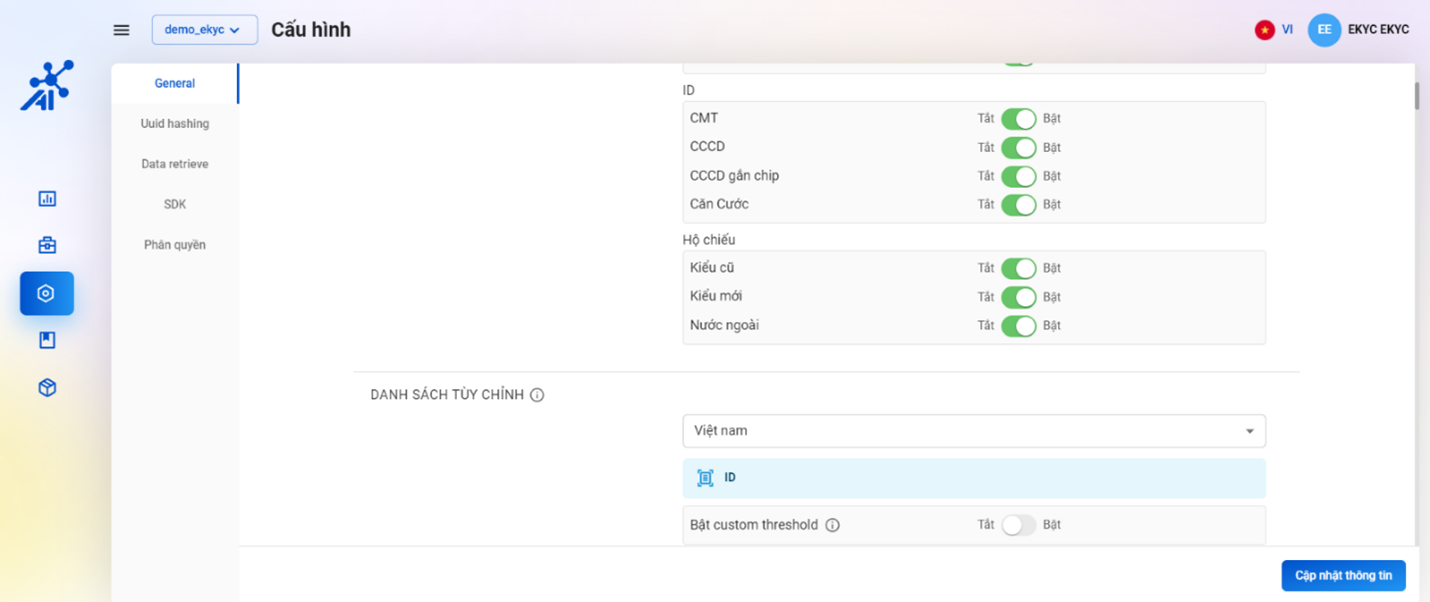Viewport: 1430px width, 602px height.
Task: Click the AI logo in sidebar
Action: point(47,86)
